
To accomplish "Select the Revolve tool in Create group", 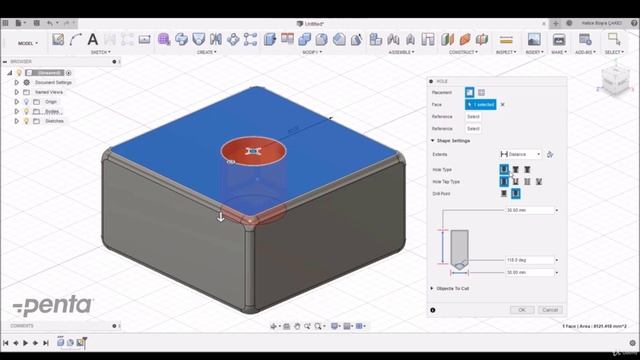I will click(182, 40).
